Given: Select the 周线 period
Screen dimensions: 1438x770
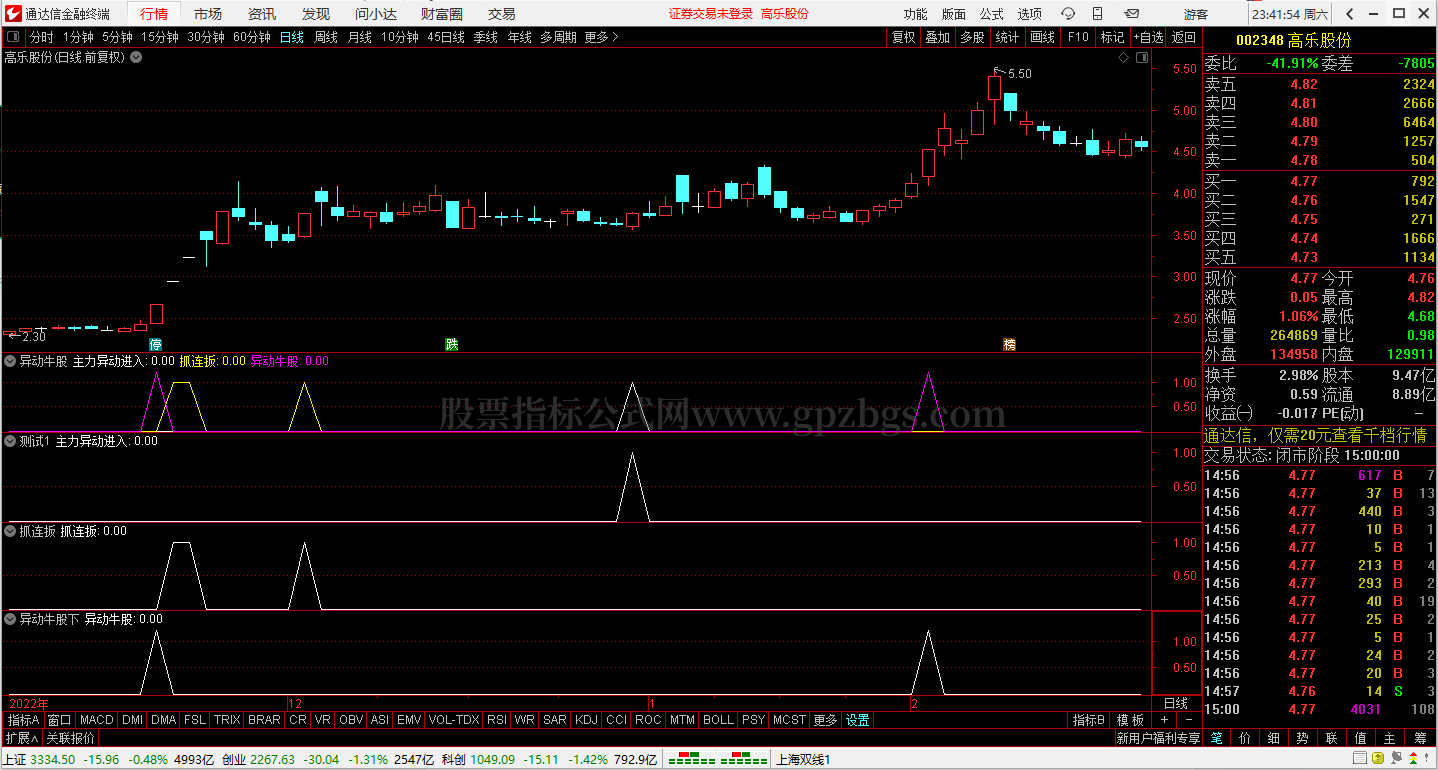Looking at the screenshot, I should click(x=326, y=37).
